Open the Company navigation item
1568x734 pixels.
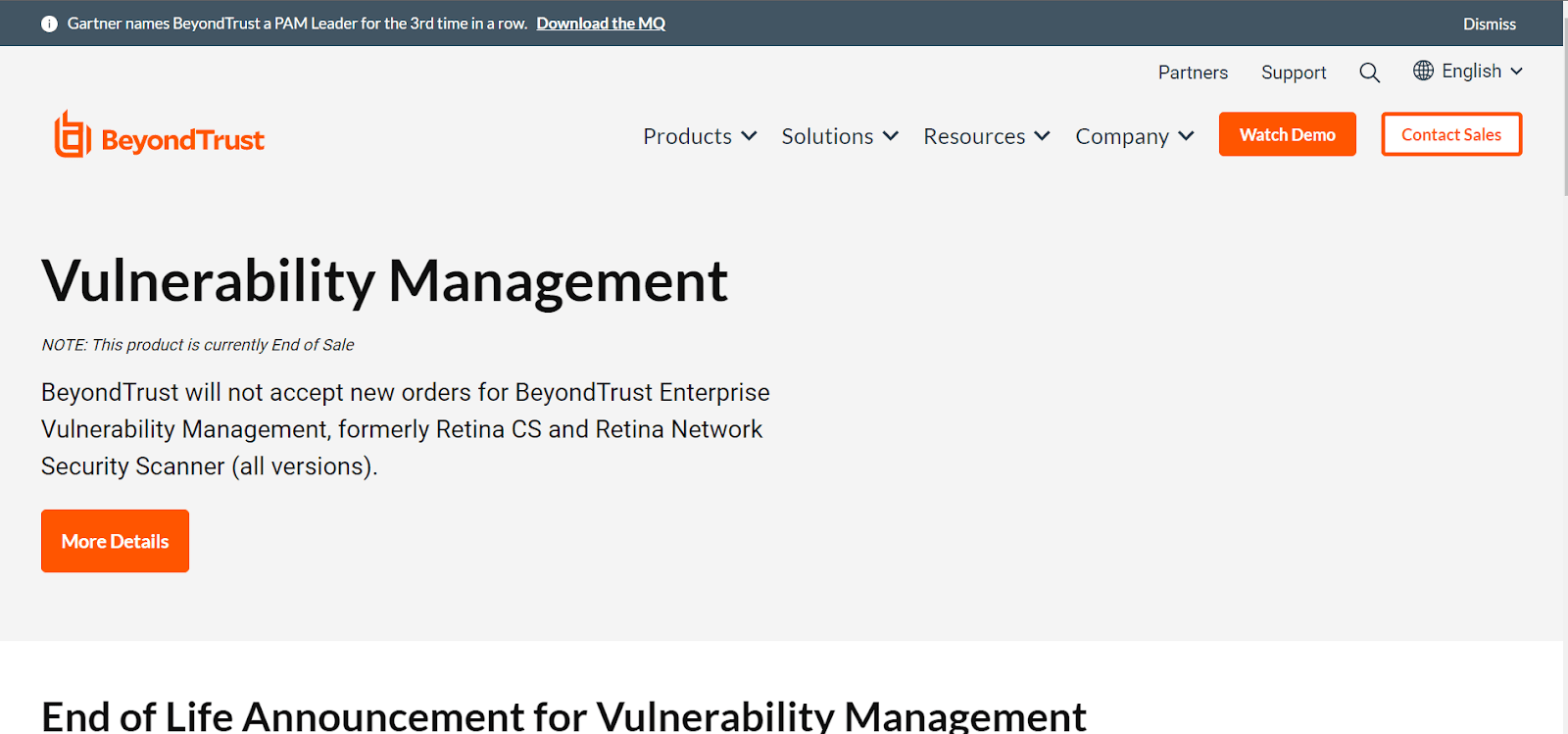(1122, 136)
